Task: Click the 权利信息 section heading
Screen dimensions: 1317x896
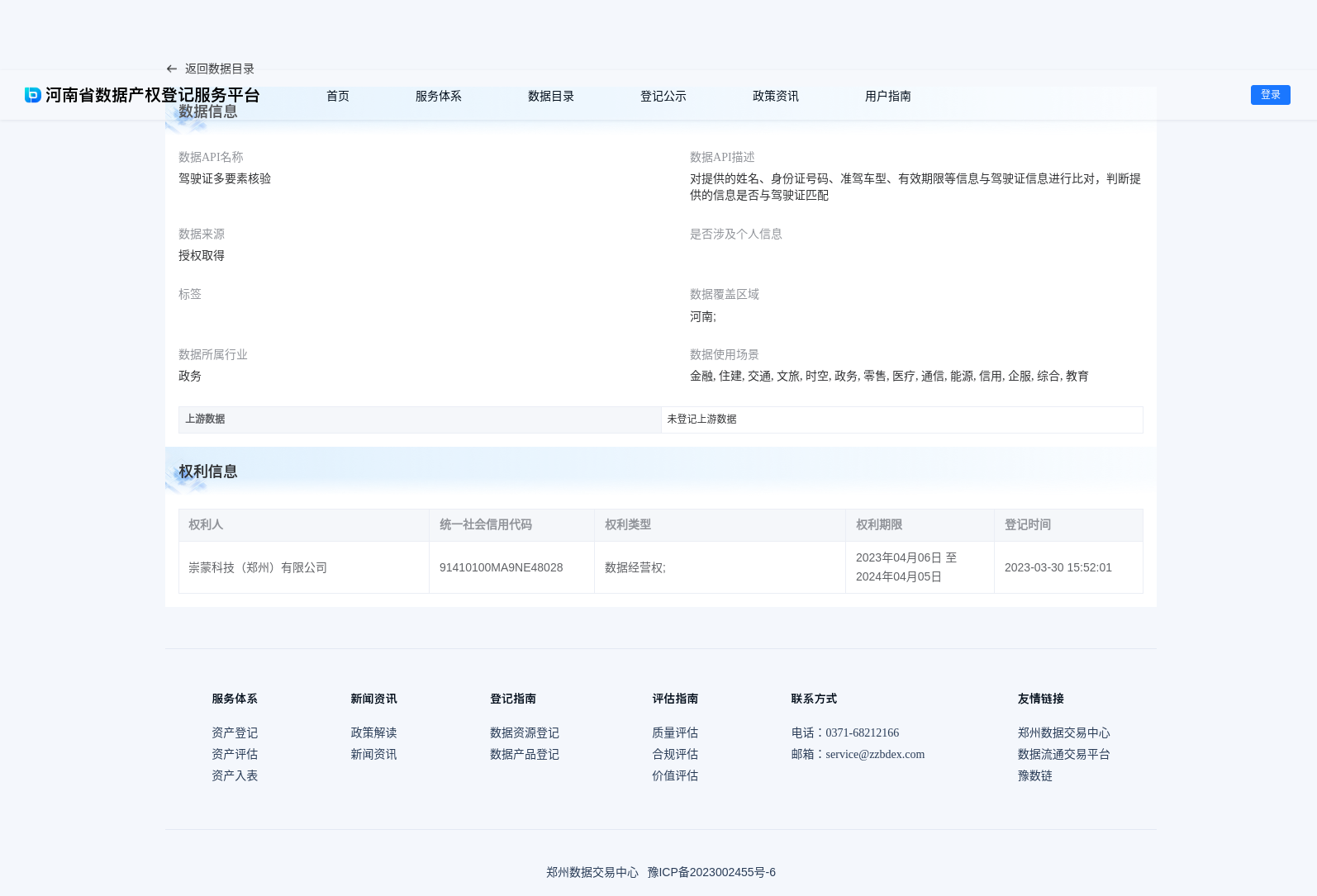Action: (x=208, y=472)
